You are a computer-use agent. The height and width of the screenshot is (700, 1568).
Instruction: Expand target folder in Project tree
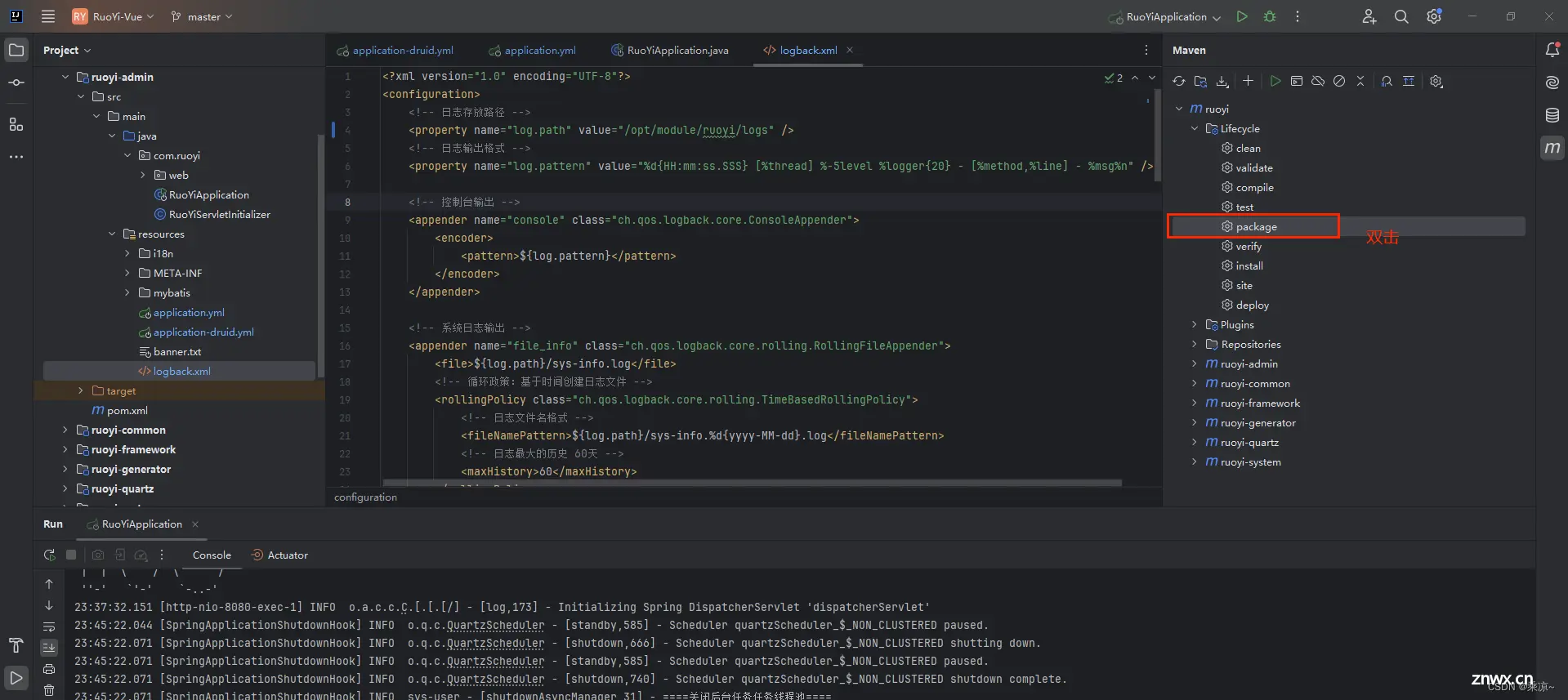coord(81,390)
